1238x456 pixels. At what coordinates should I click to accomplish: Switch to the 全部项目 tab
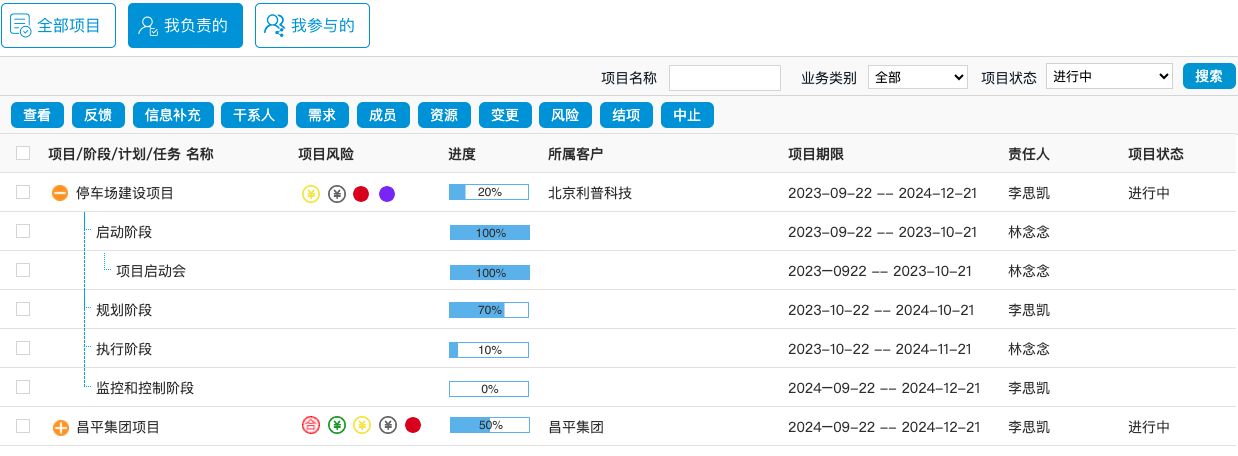click(58, 26)
